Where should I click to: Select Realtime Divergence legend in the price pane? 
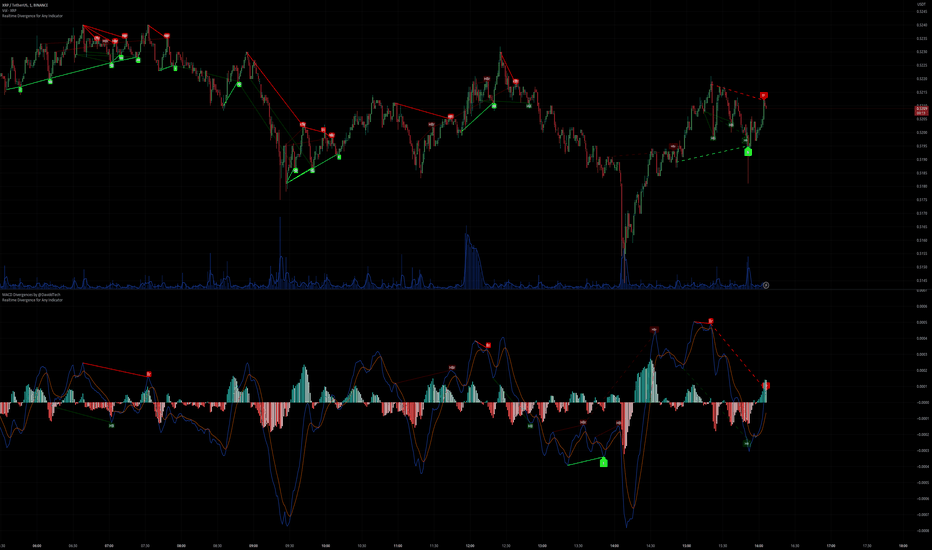(x=32, y=16)
